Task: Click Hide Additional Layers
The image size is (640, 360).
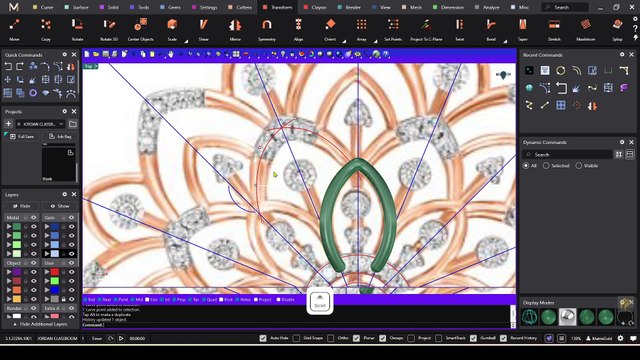Action: pos(40,324)
